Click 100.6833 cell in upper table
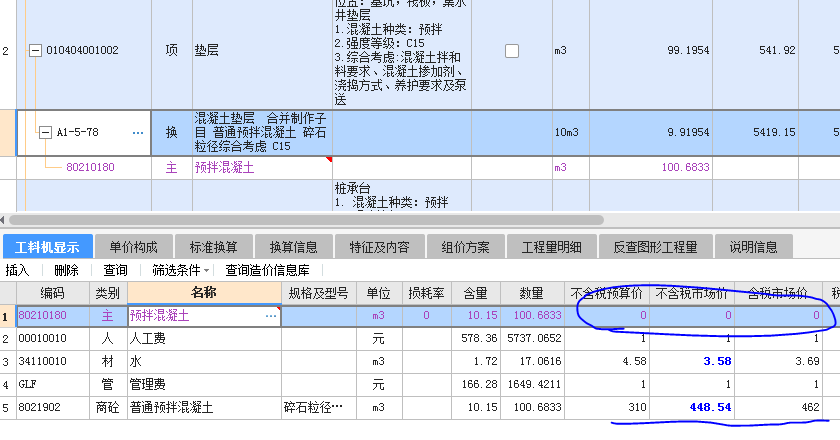 [x=651, y=167]
